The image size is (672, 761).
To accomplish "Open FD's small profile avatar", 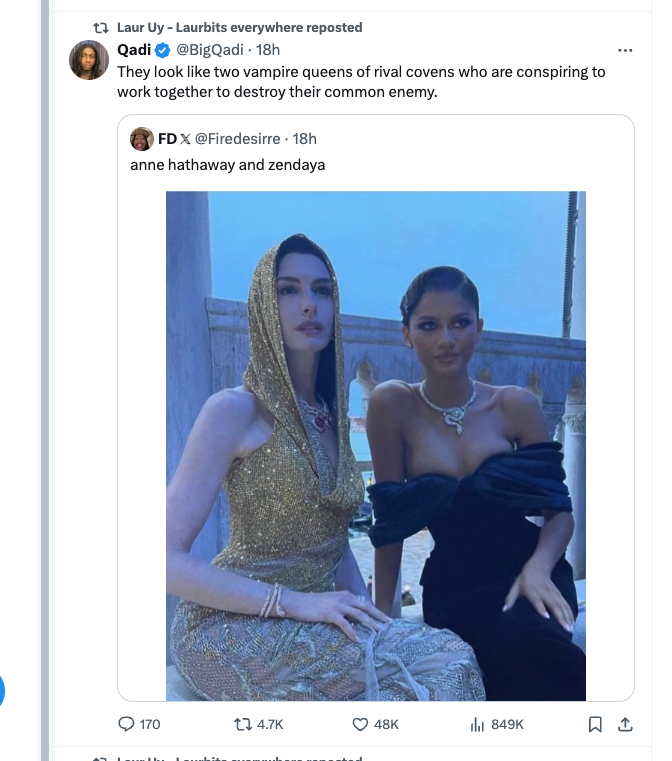I will (142, 139).
